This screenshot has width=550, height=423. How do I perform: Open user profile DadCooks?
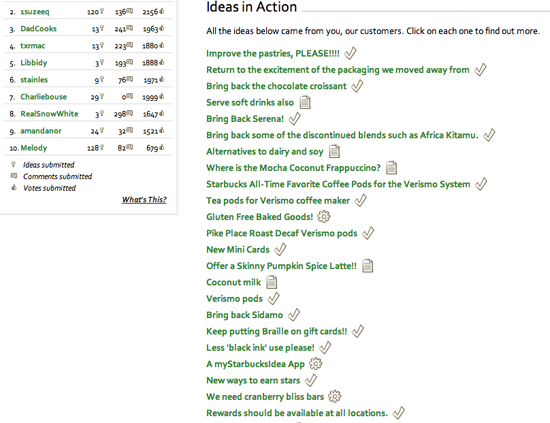tap(38, 29)
